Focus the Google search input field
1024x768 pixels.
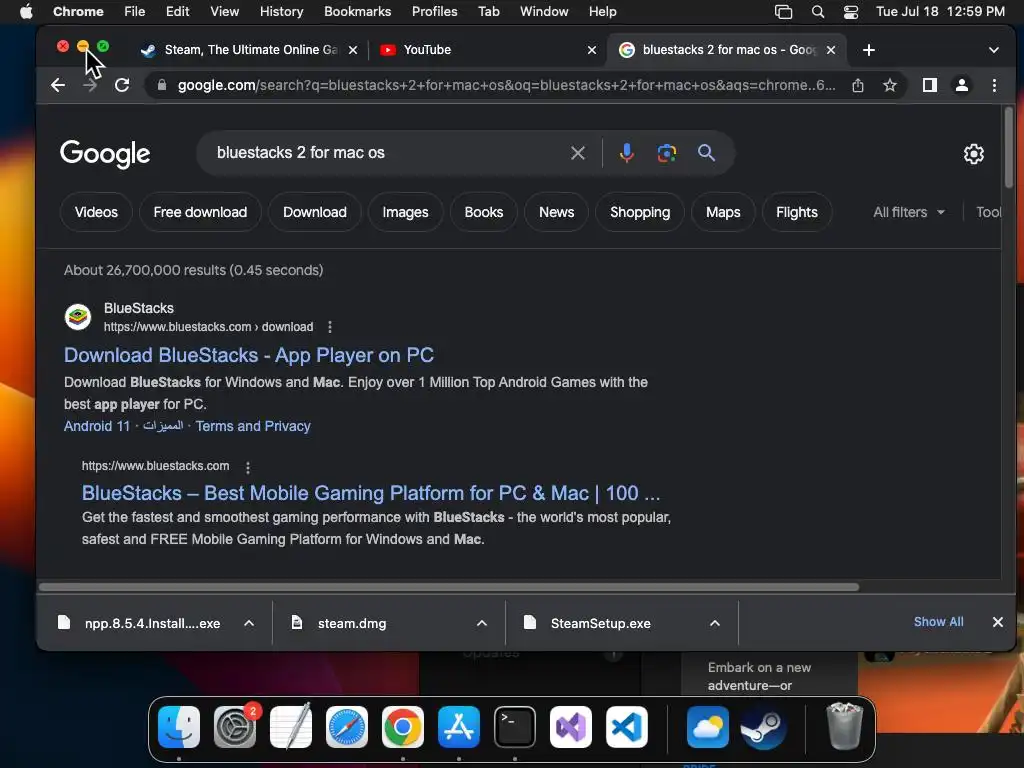pyautogui.click(x=389, y=153)
